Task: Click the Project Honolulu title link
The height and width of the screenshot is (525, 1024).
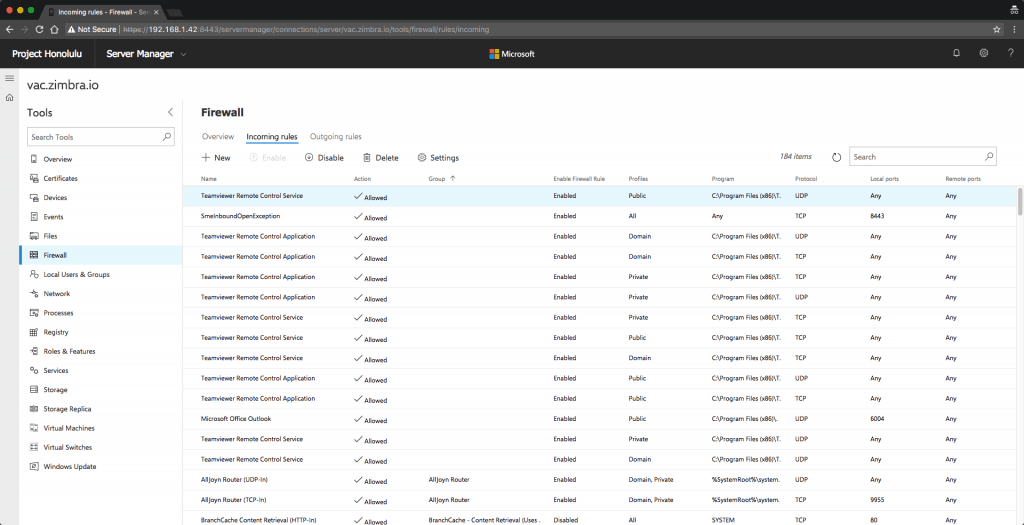Action: pos(47,54)
